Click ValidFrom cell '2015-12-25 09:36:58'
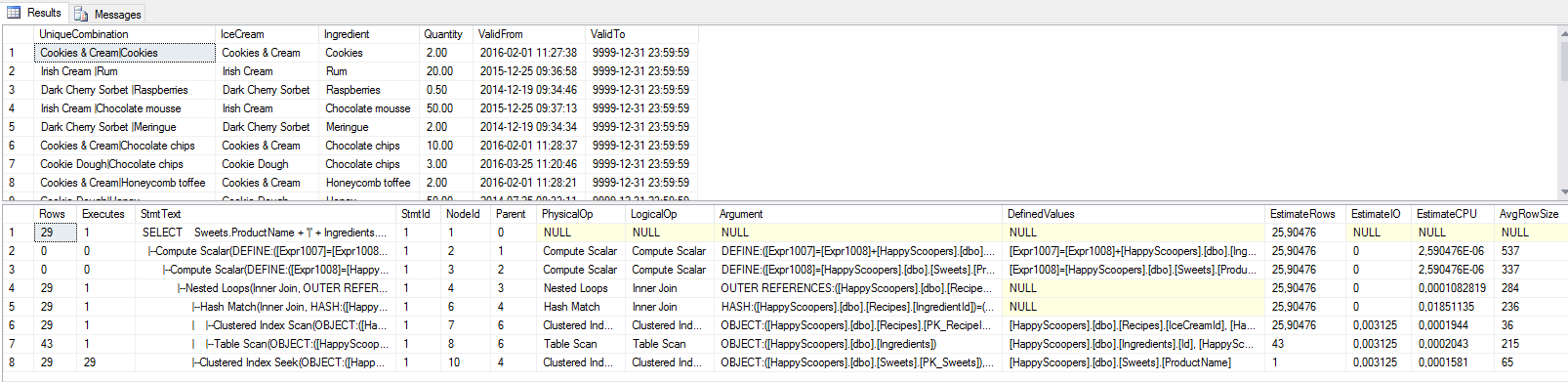This screenshot has height=382, width=1568. [530, 71]
